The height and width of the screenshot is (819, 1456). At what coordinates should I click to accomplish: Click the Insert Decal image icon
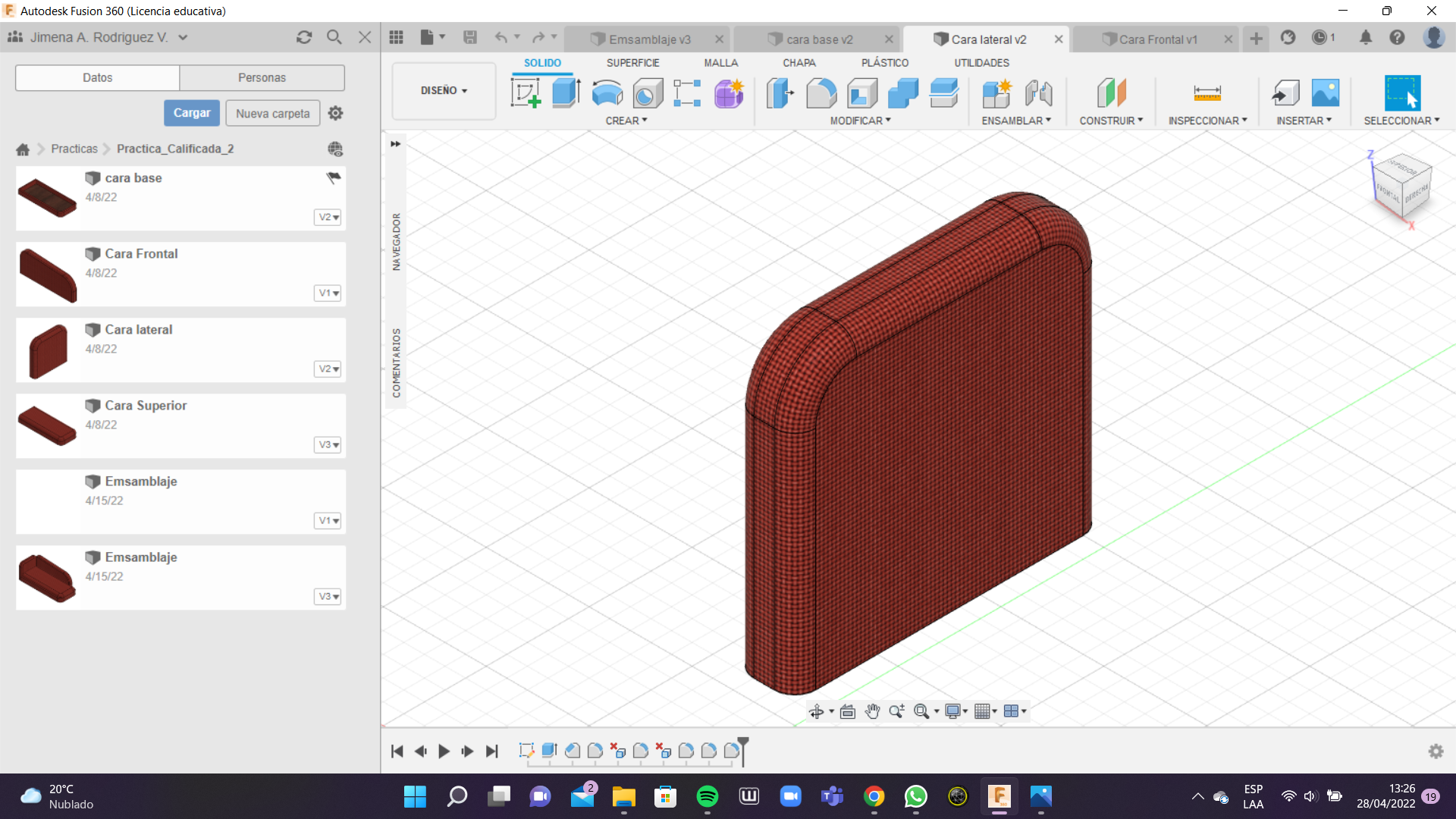1326,93
